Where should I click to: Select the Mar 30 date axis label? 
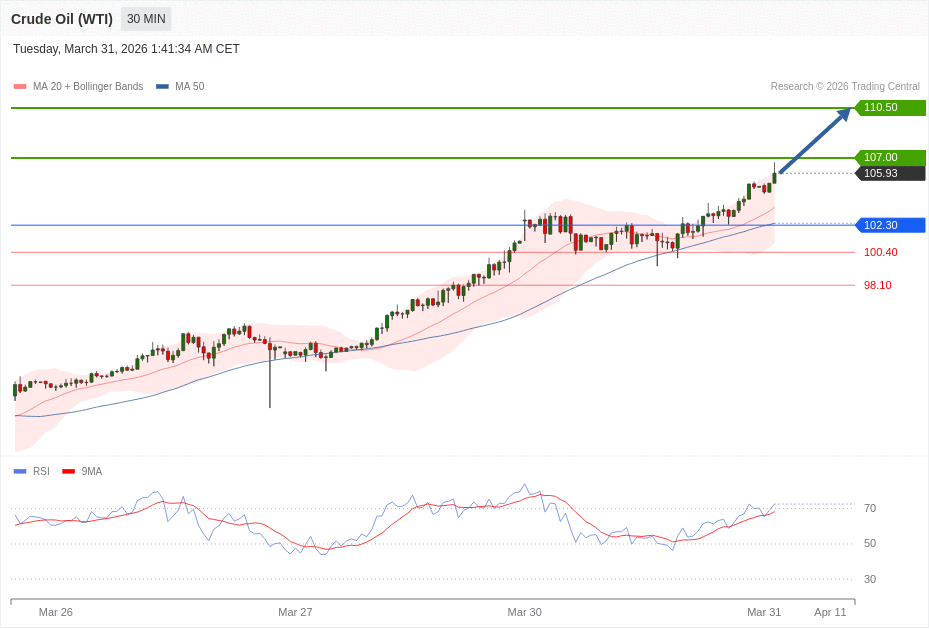coord(525,612)
